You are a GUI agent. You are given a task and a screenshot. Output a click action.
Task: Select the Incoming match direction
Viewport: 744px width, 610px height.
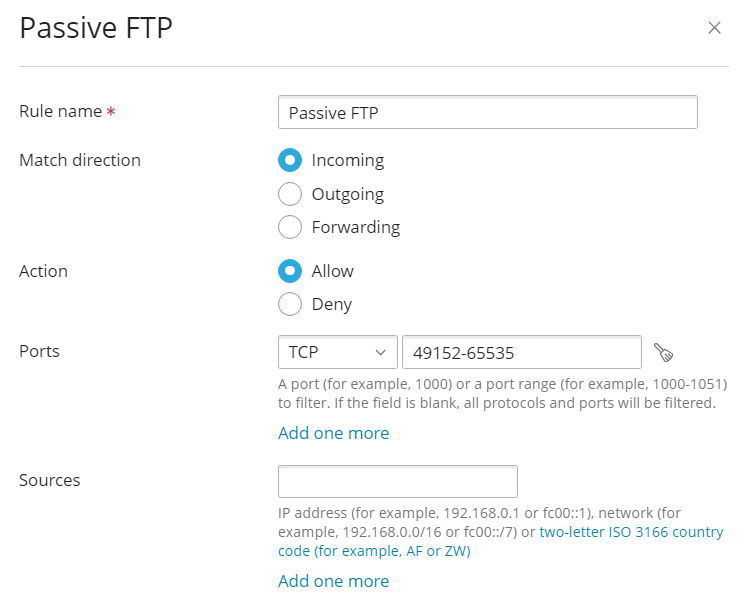290,160
